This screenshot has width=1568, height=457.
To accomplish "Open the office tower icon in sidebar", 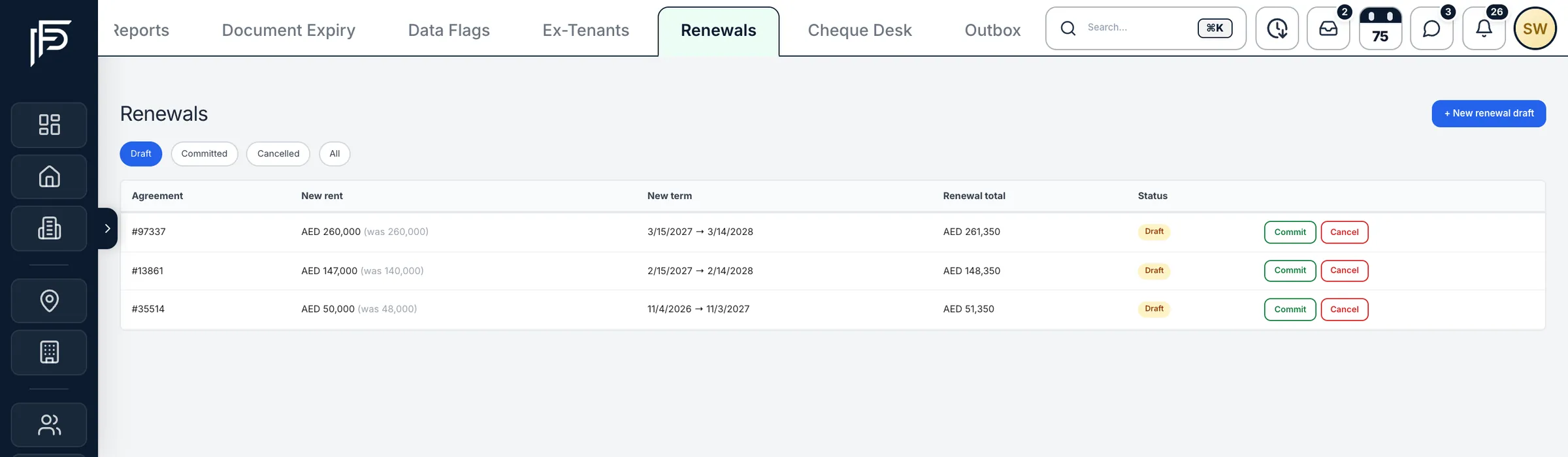I will (x=49, y=353).
